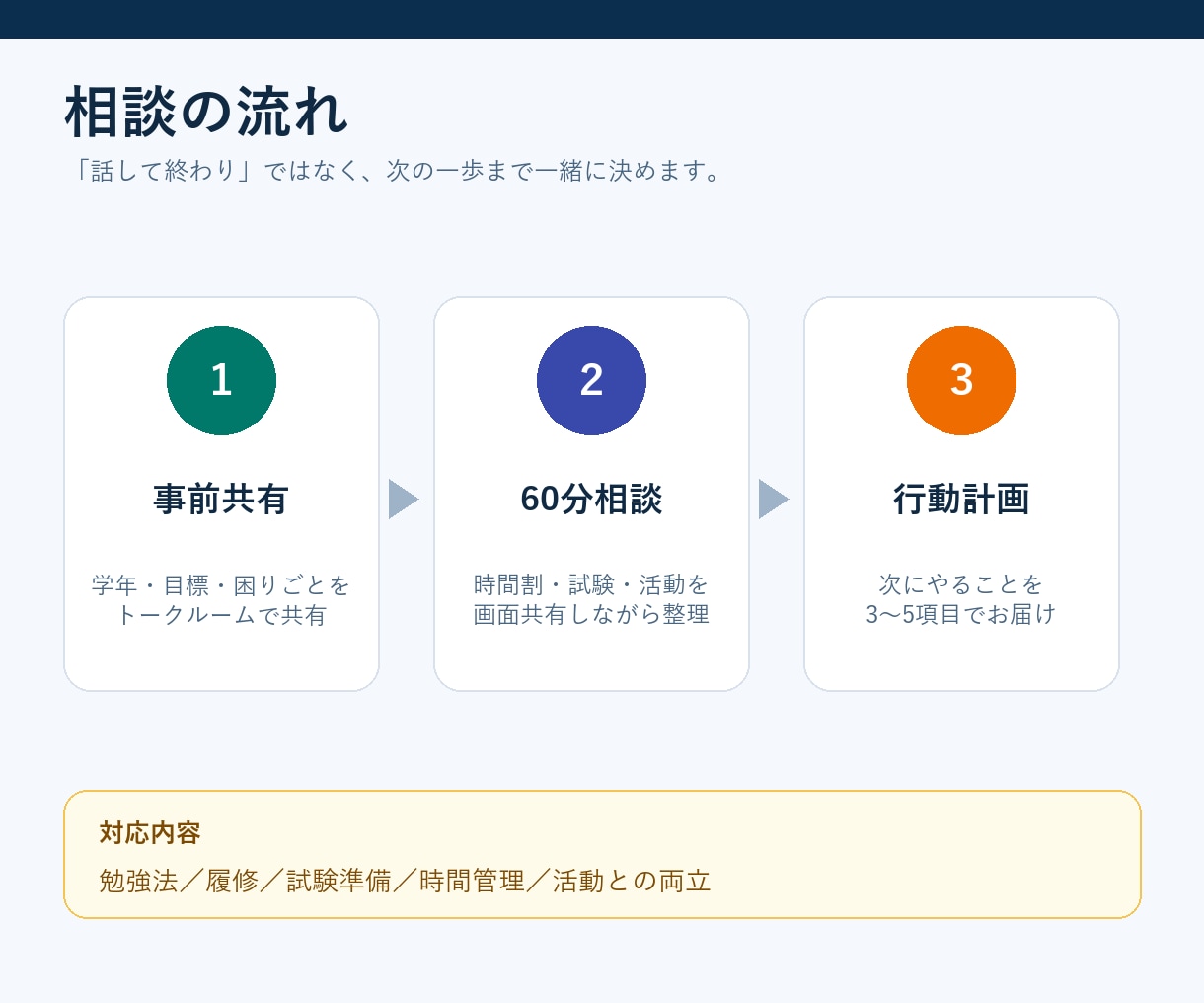Click the blue circle numbered 2
The height and width of the screenshot is (1003, 1204).
[591, 380]
